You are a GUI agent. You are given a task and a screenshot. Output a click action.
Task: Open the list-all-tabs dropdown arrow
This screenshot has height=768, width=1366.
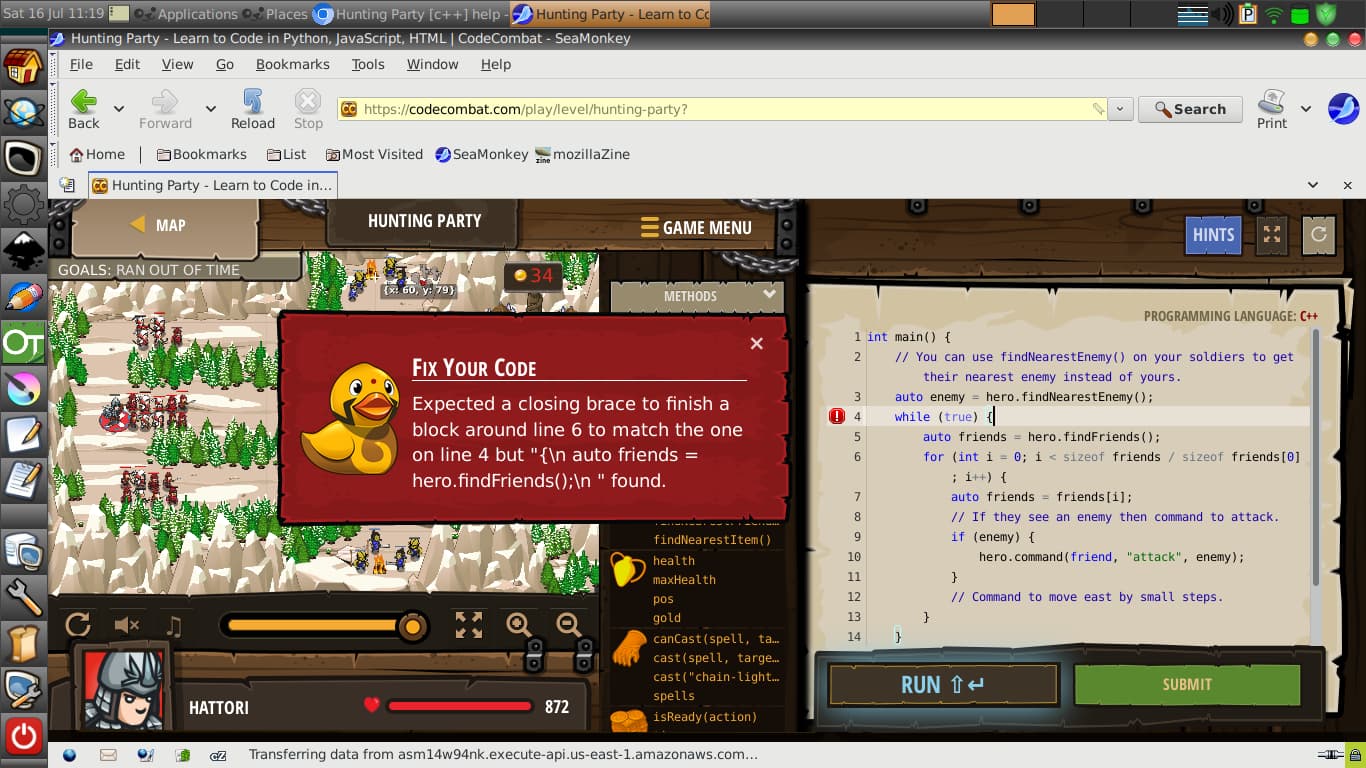1313,185
